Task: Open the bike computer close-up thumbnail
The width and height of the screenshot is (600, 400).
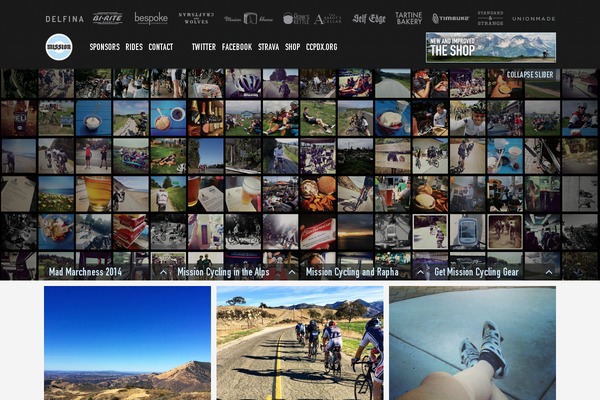Action: (x=468, y=232)
